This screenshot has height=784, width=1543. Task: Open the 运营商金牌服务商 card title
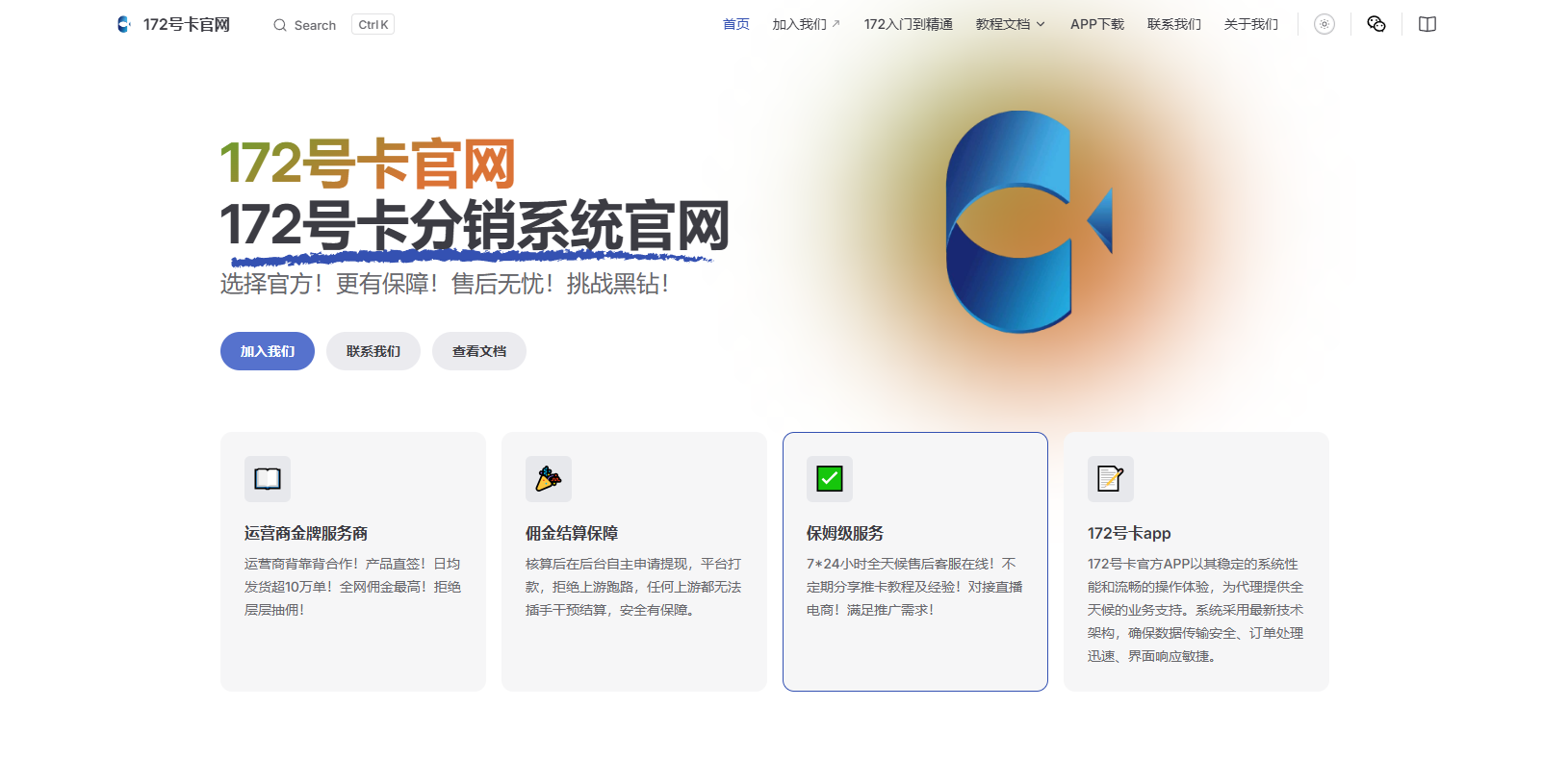point(306,533)
